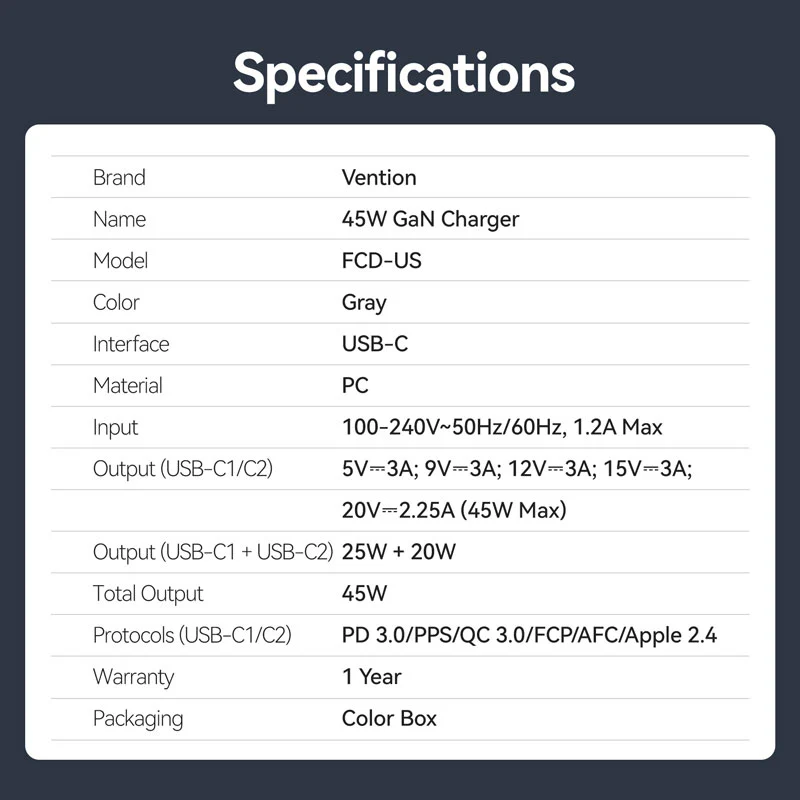
Task: Select the Gray color value
Action: pyautogui.click(x=364, y=303)
